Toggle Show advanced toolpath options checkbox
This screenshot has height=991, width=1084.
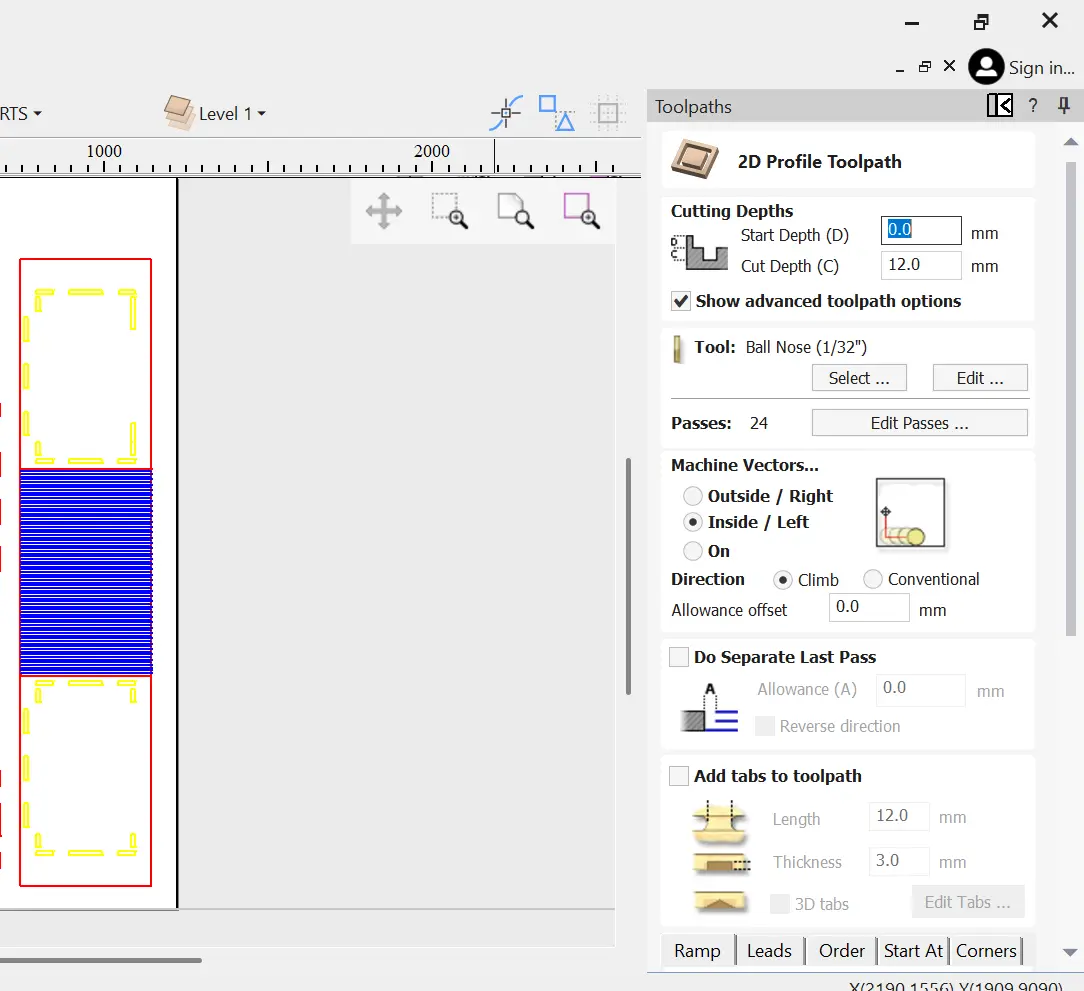pyautogui.click(x=681, y=301)
